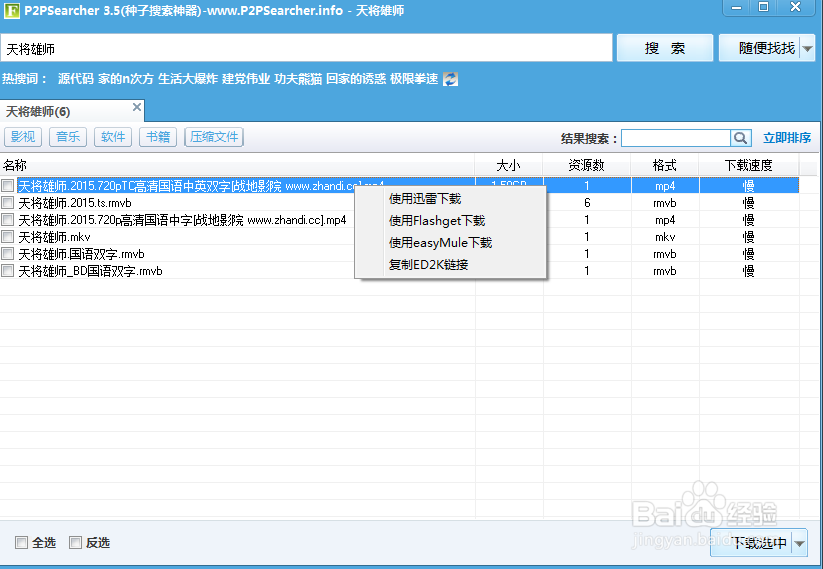Screen dimensions: 823x569
Task: Toggle the 全选 select-all checkbox
Action: [22, 543]
